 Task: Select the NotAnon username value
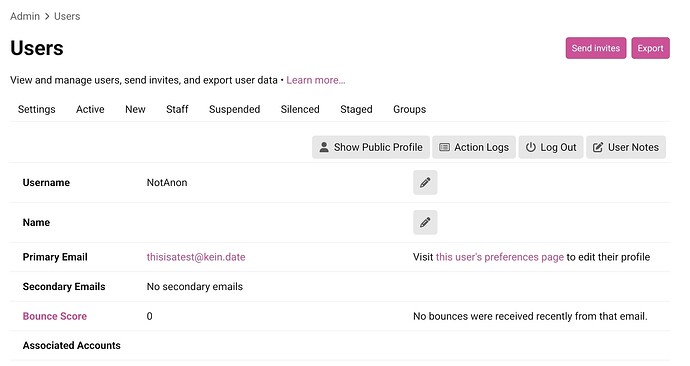[x=167, y=182]
